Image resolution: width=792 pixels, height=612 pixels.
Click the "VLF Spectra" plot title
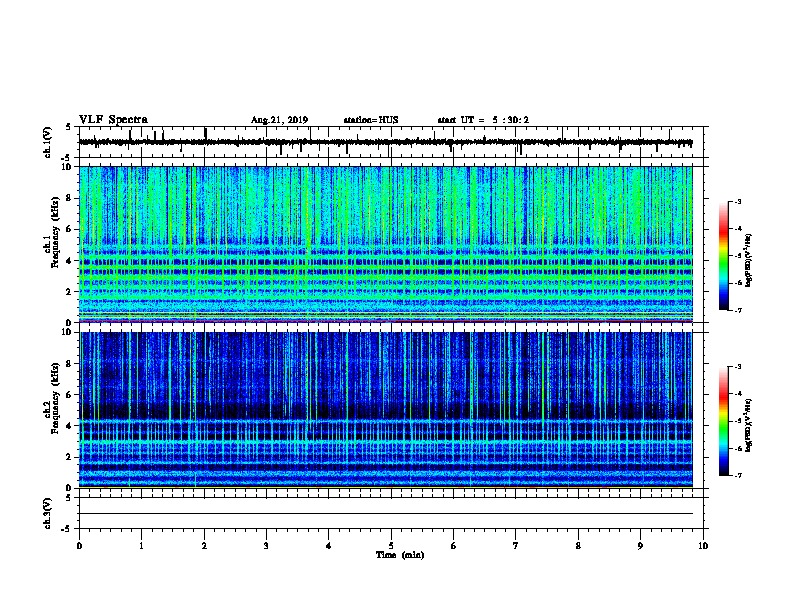click(x=113, y=120)
